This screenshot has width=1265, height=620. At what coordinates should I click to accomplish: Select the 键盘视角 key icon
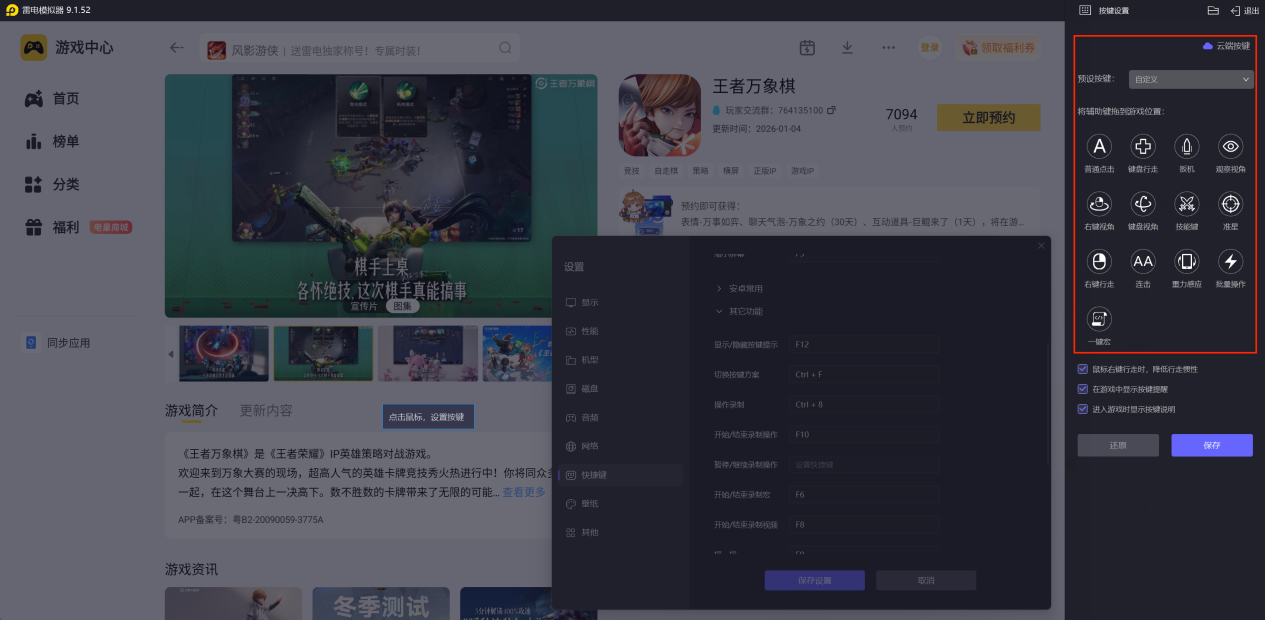(x=1142, y=204)
